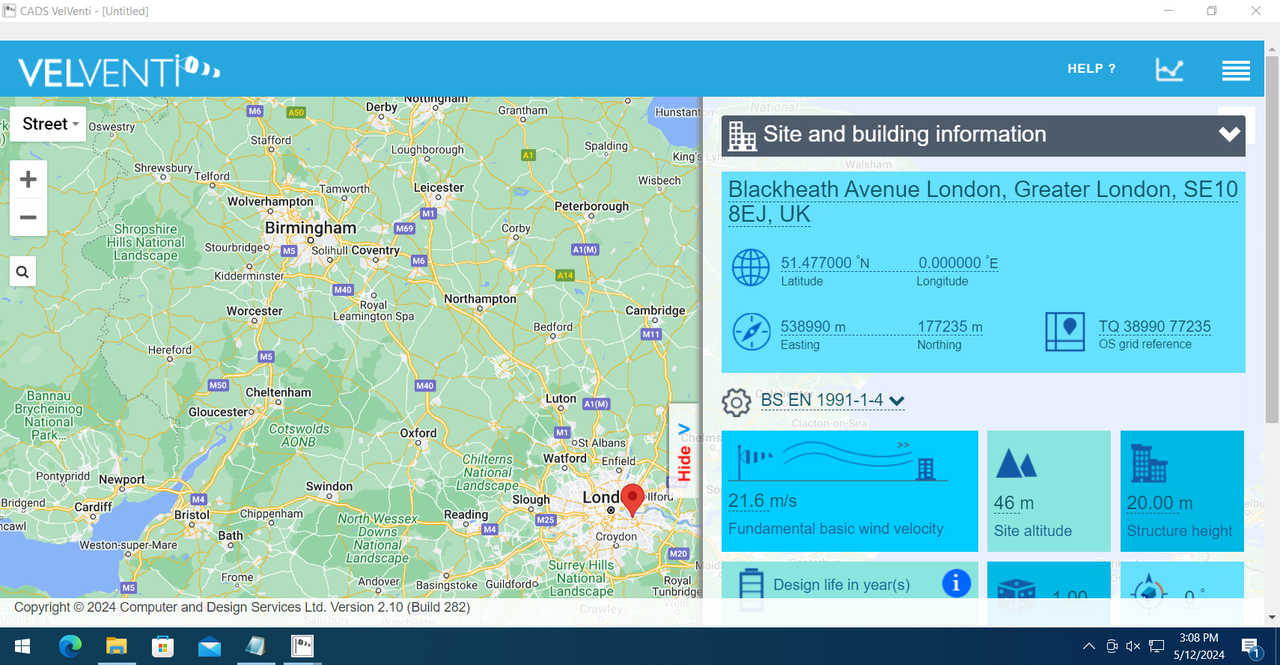1280x665 pixels.
Task: Click the CADS VelVenti taskbar icon
Action: [302, 646]
